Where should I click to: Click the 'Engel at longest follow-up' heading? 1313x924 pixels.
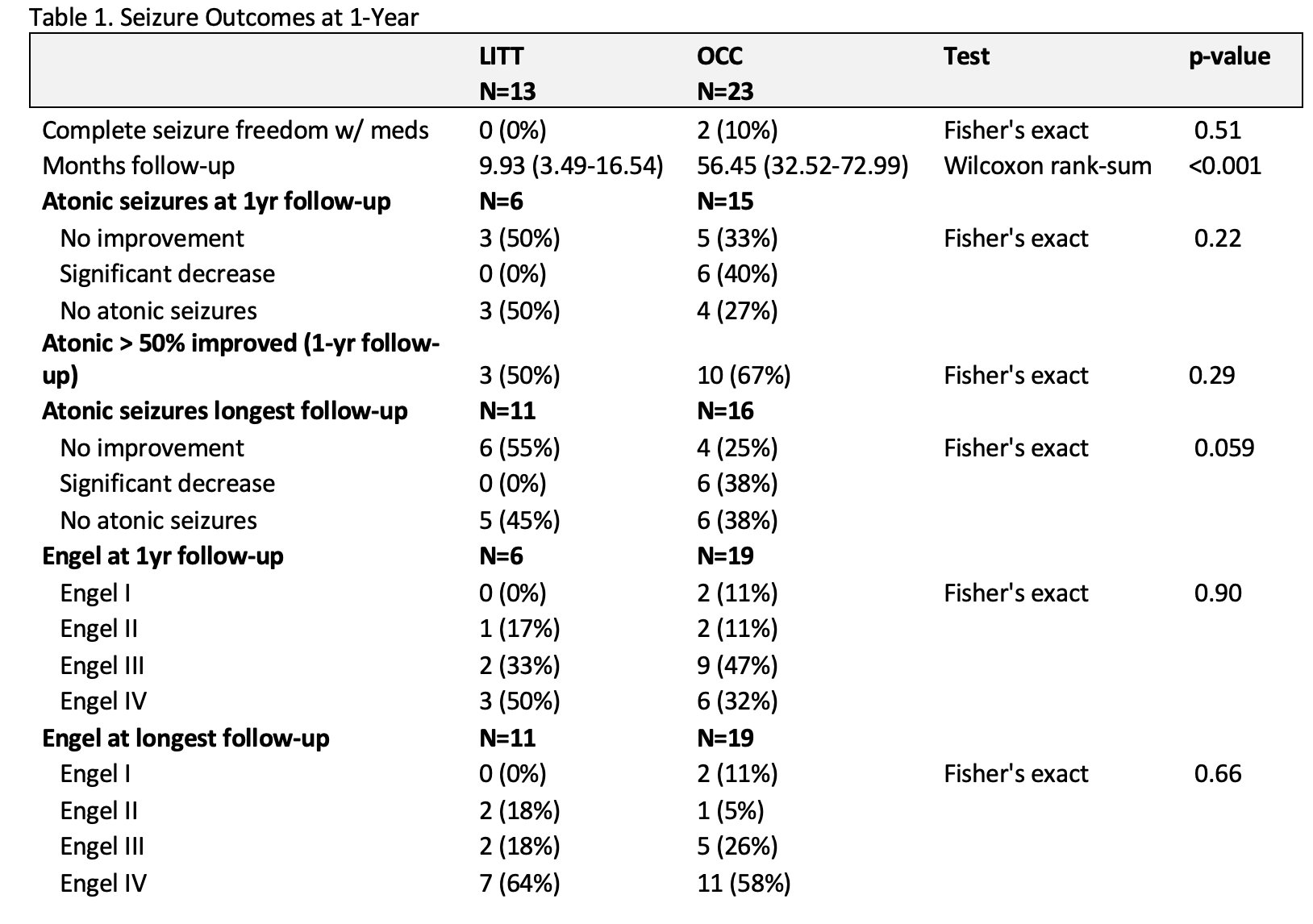[x=185, y=738]
